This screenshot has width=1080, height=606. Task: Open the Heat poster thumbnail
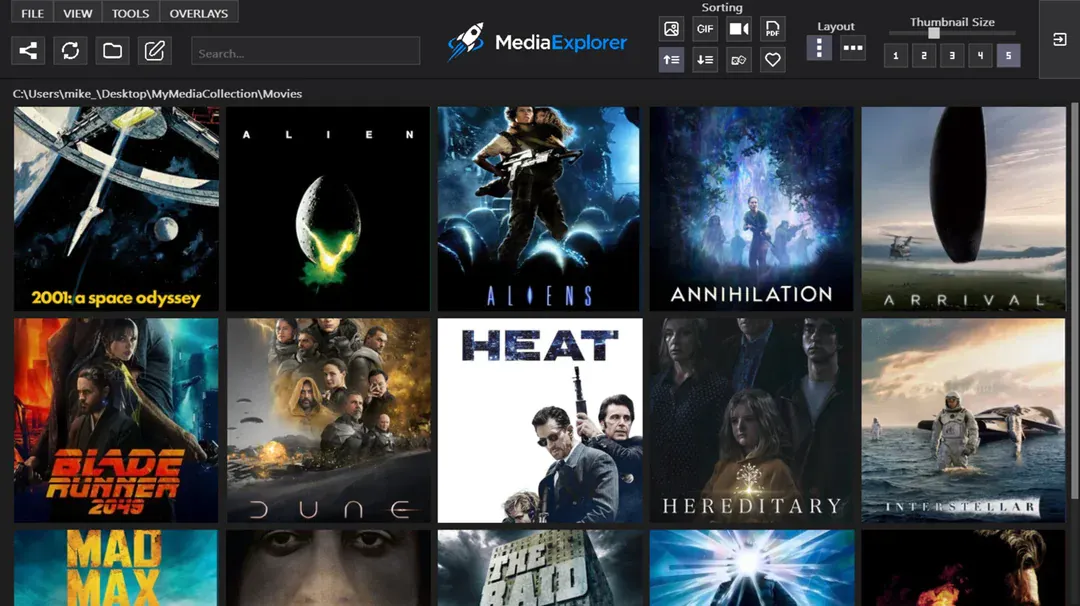point(540,420)
